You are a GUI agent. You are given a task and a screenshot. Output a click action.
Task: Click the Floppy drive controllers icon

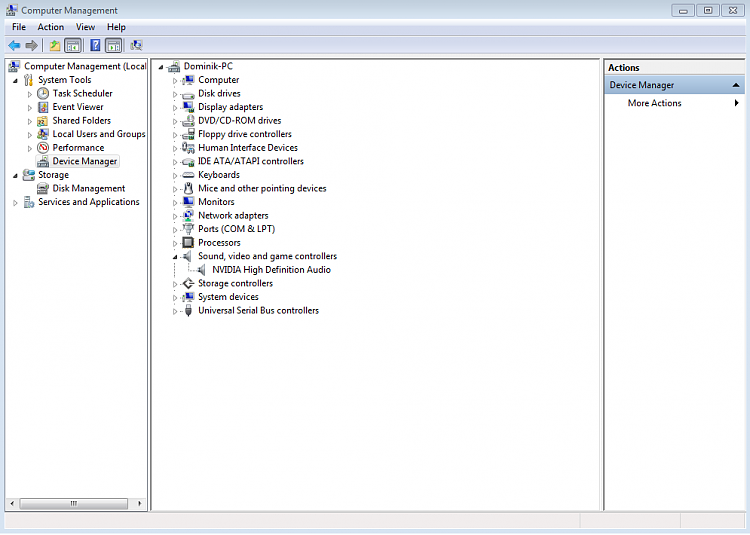click(188, 134)
